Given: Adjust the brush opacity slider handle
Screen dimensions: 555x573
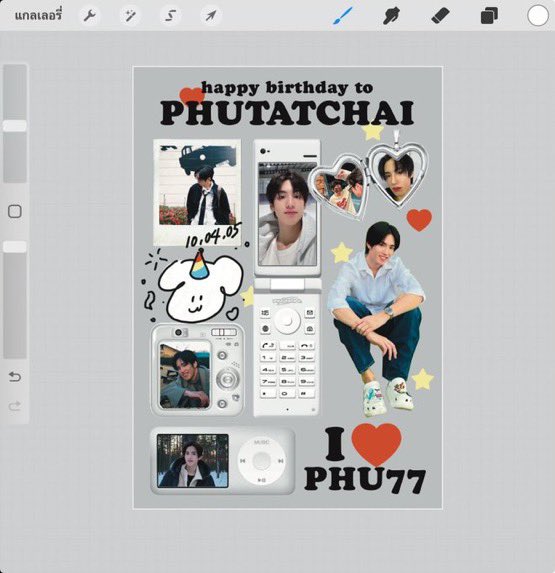Looking at the screenshot, I should pos(15,247).
